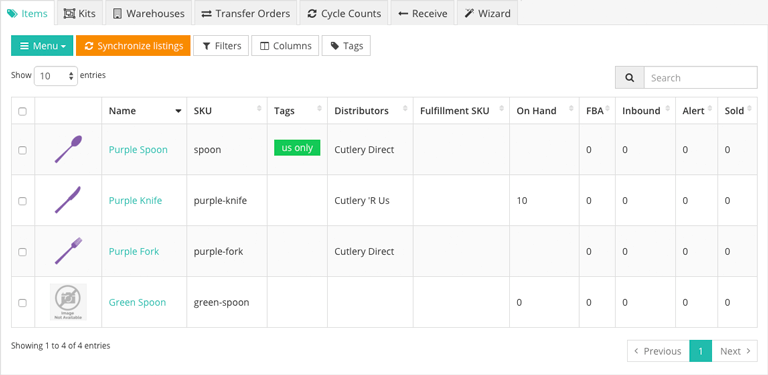Viewport: 768px width, 375px height.
Task: Open the Filters funnel button
Action: pyautogui.click(x=221, y=46)
